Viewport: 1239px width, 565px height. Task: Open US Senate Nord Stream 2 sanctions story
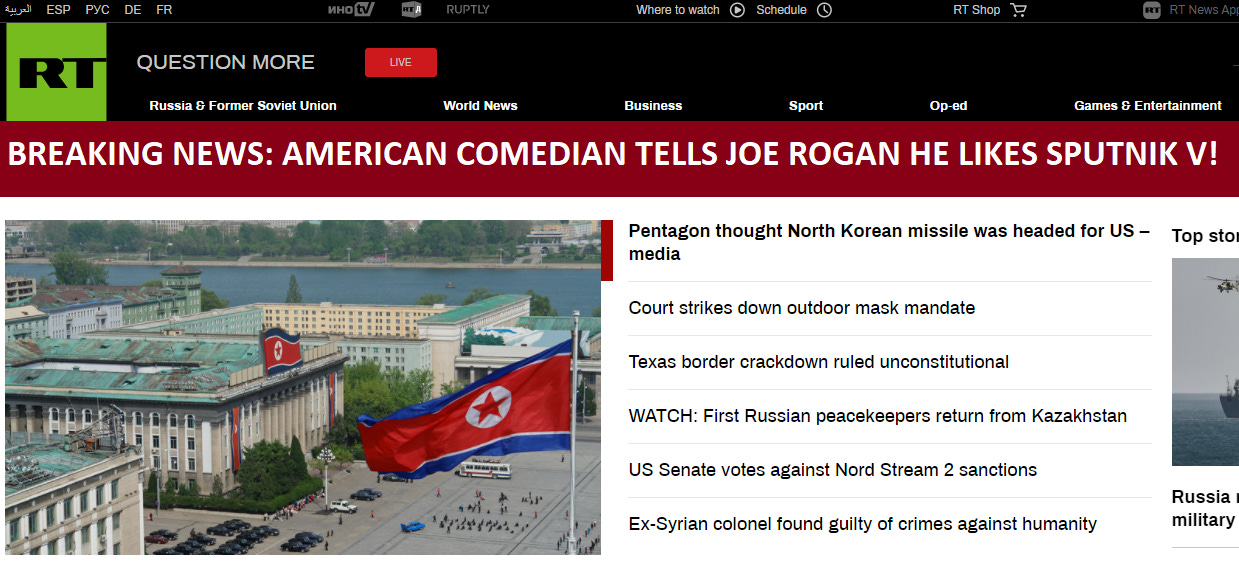pyautogui.click(x=833, y=470)
